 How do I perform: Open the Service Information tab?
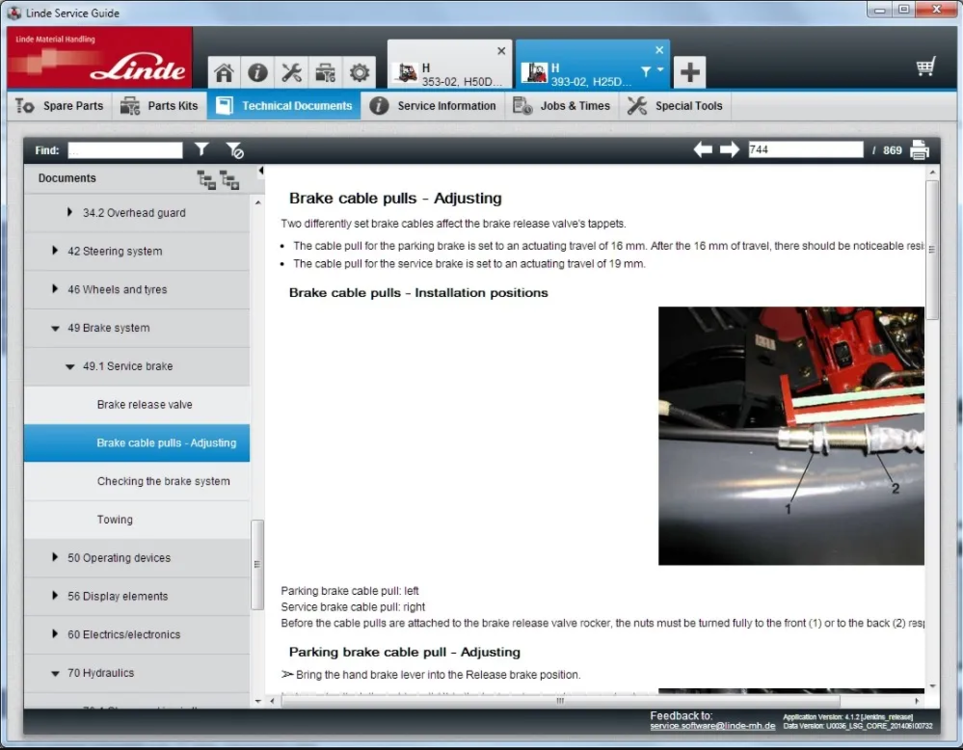point(433,106)
